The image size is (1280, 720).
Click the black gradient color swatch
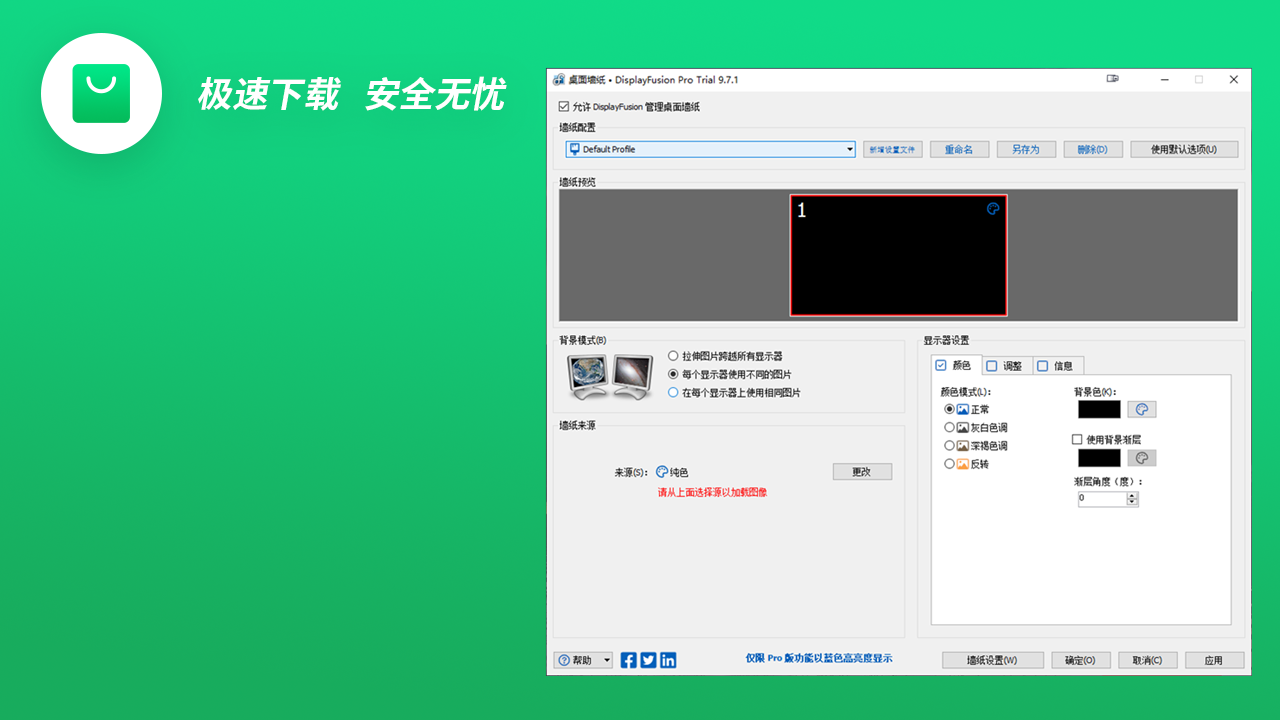pos(1099,458)
